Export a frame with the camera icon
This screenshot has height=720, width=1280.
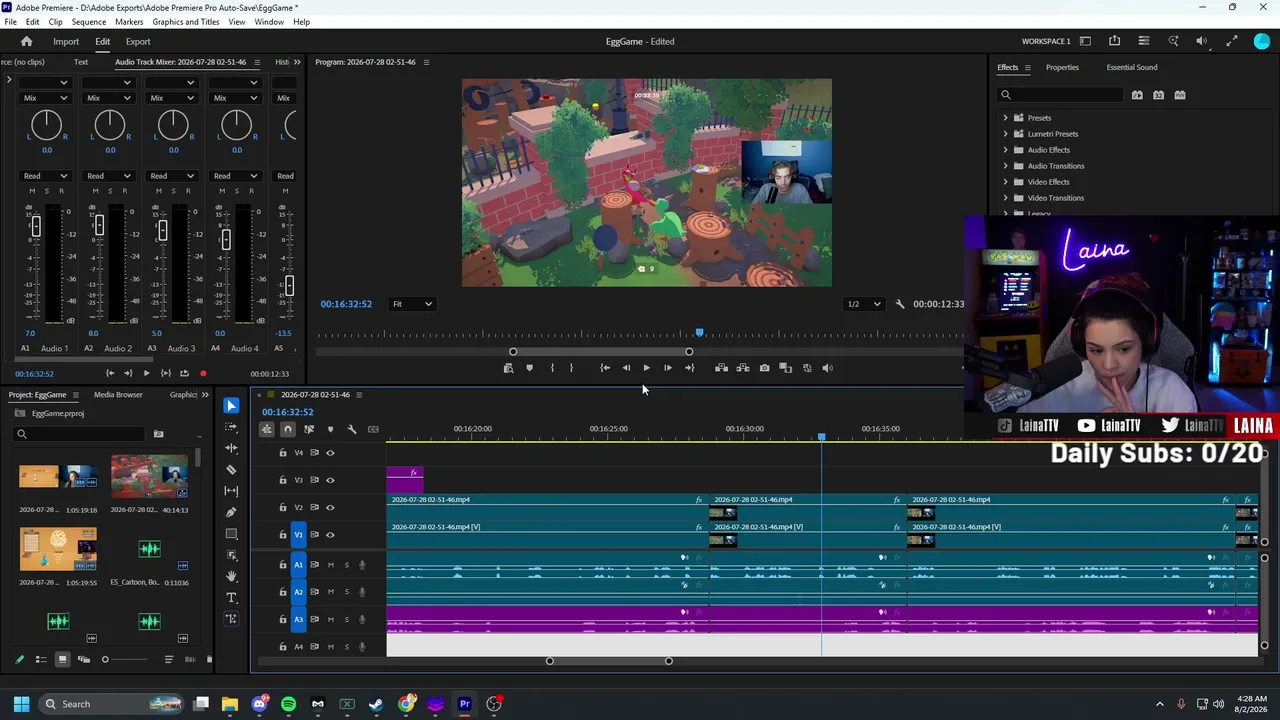click(764, 368)
